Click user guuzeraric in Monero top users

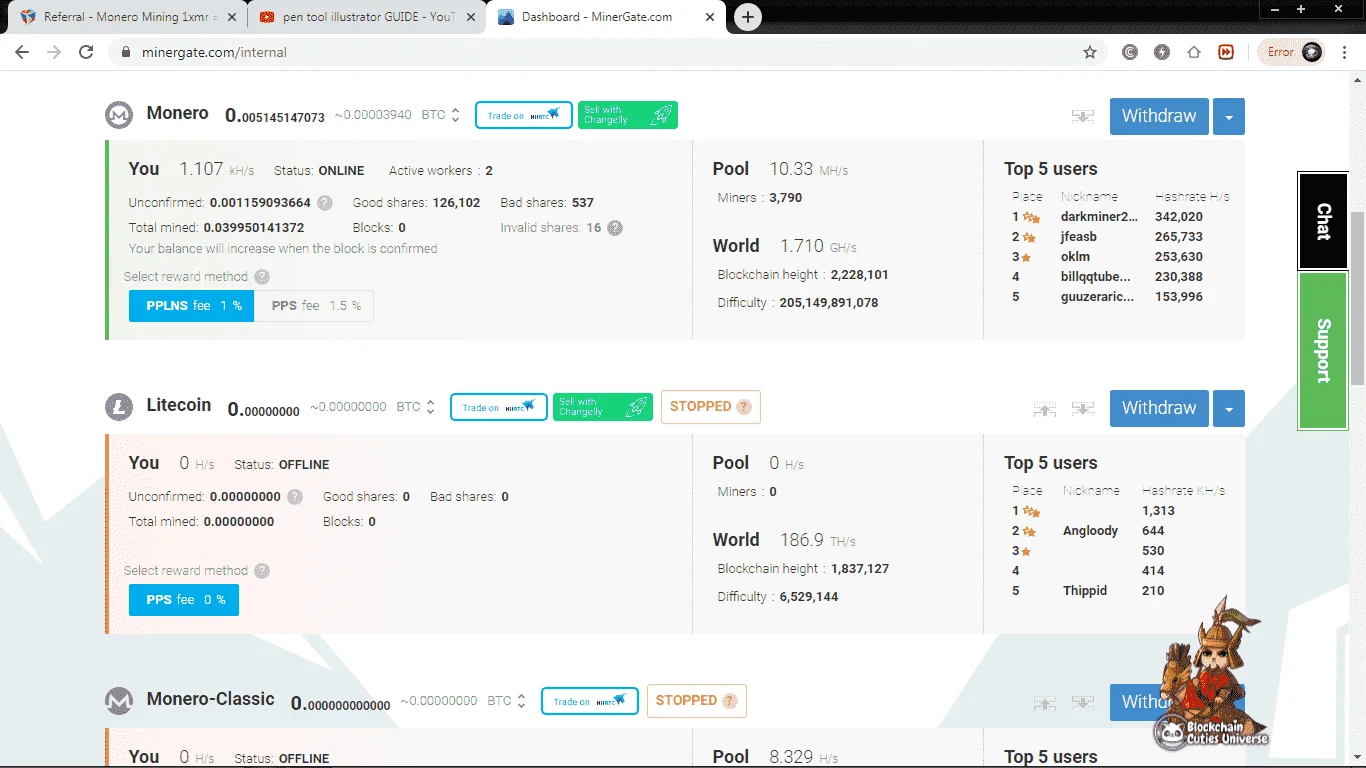[x=1097, y=297]
